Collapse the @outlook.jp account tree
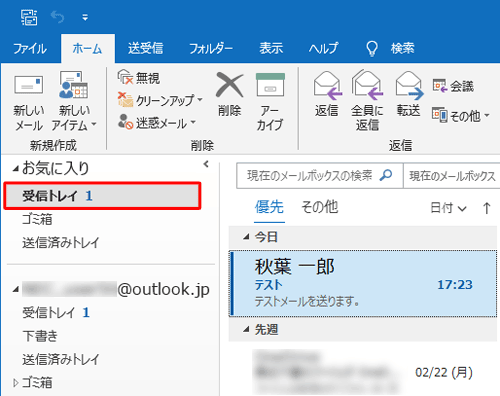The width and height of the screenshot is (500, 396). pos(15,290)
